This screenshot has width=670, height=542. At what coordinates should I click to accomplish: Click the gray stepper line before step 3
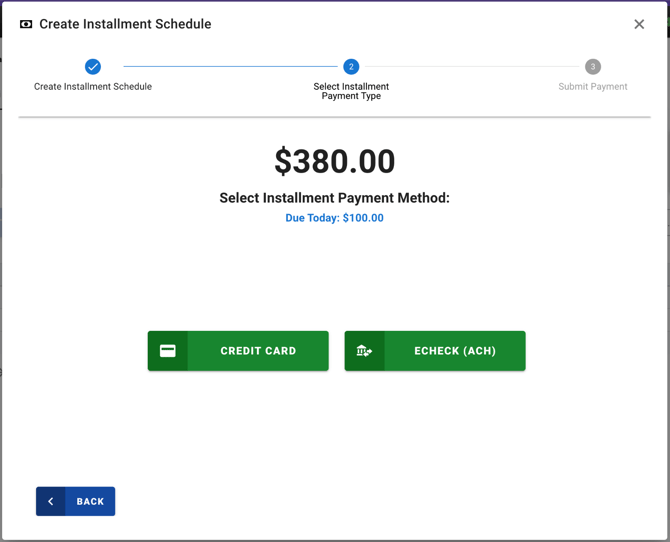[x=472, y=67]
